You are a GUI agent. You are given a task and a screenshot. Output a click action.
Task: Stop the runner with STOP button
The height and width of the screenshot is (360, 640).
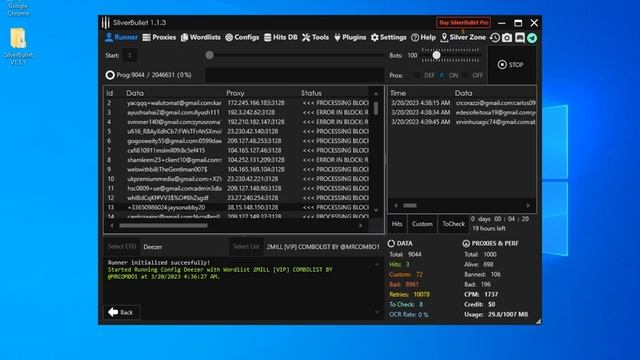511,64
